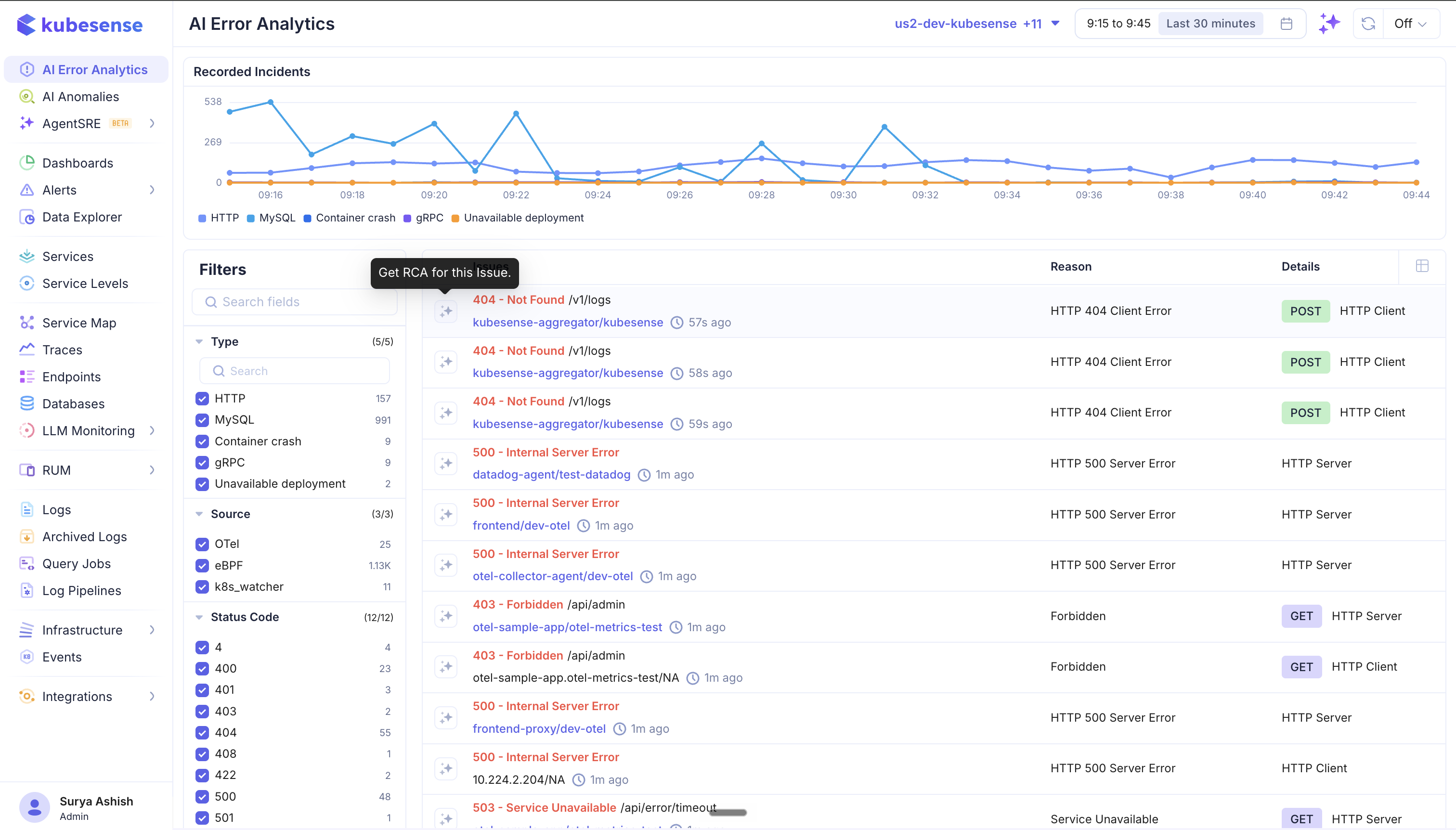This screenshot has width=1456, height=830.
Task: Click RCA icon for datadog-agent/test-datadog issue
Action: click(x=446, y=464)
